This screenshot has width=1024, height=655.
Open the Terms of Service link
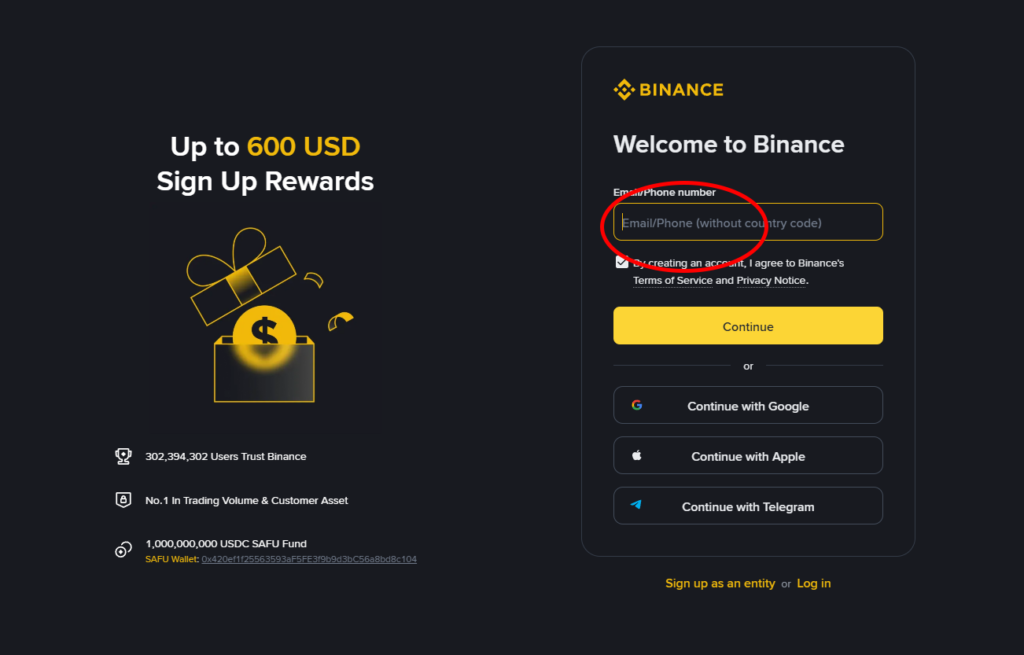coord(673,281)
